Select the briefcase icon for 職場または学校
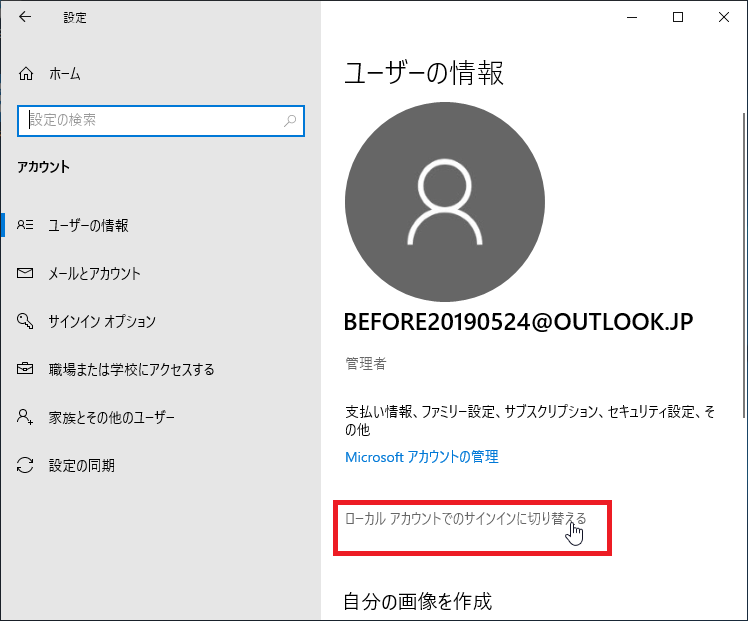Image resolution: width=748 pixels, height=621 pixels. (25, 369)
